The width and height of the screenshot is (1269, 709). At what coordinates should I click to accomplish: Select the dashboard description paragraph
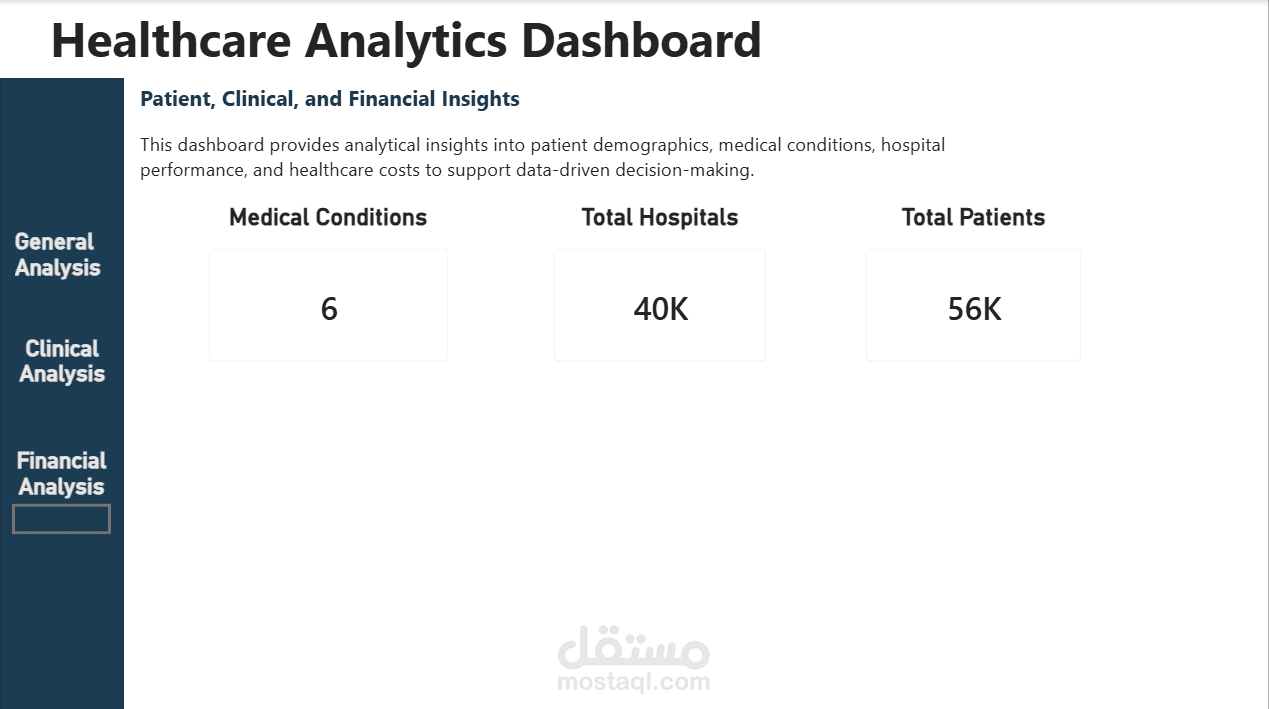543,157
